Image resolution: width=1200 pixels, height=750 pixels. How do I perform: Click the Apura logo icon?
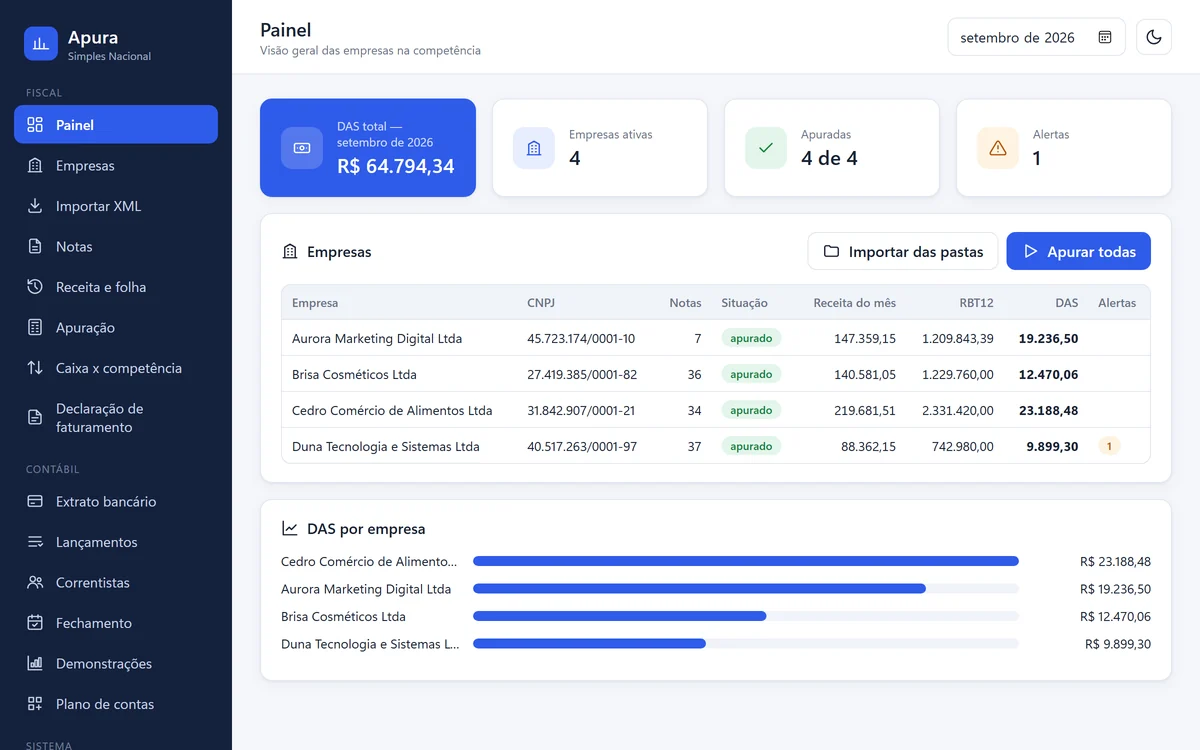click(x=41, y=44)
